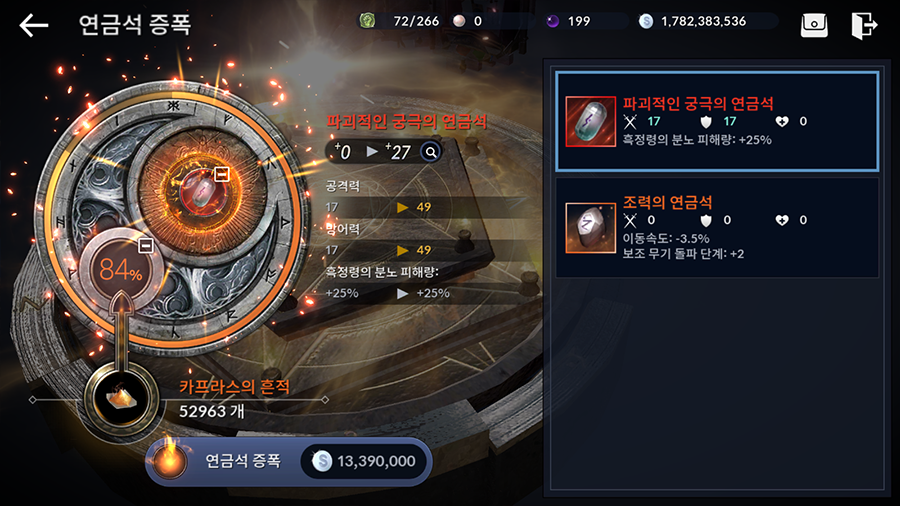The image size is (900, 506).
Task: Click the +0 to +27 level indicator
Action: point(374,152)
